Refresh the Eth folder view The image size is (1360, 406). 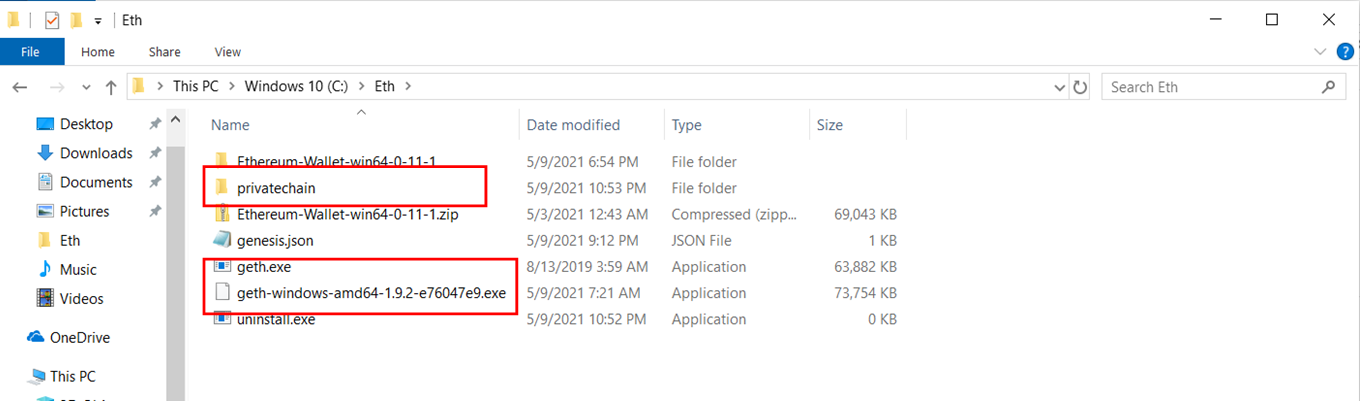(x=1080, y=87)
